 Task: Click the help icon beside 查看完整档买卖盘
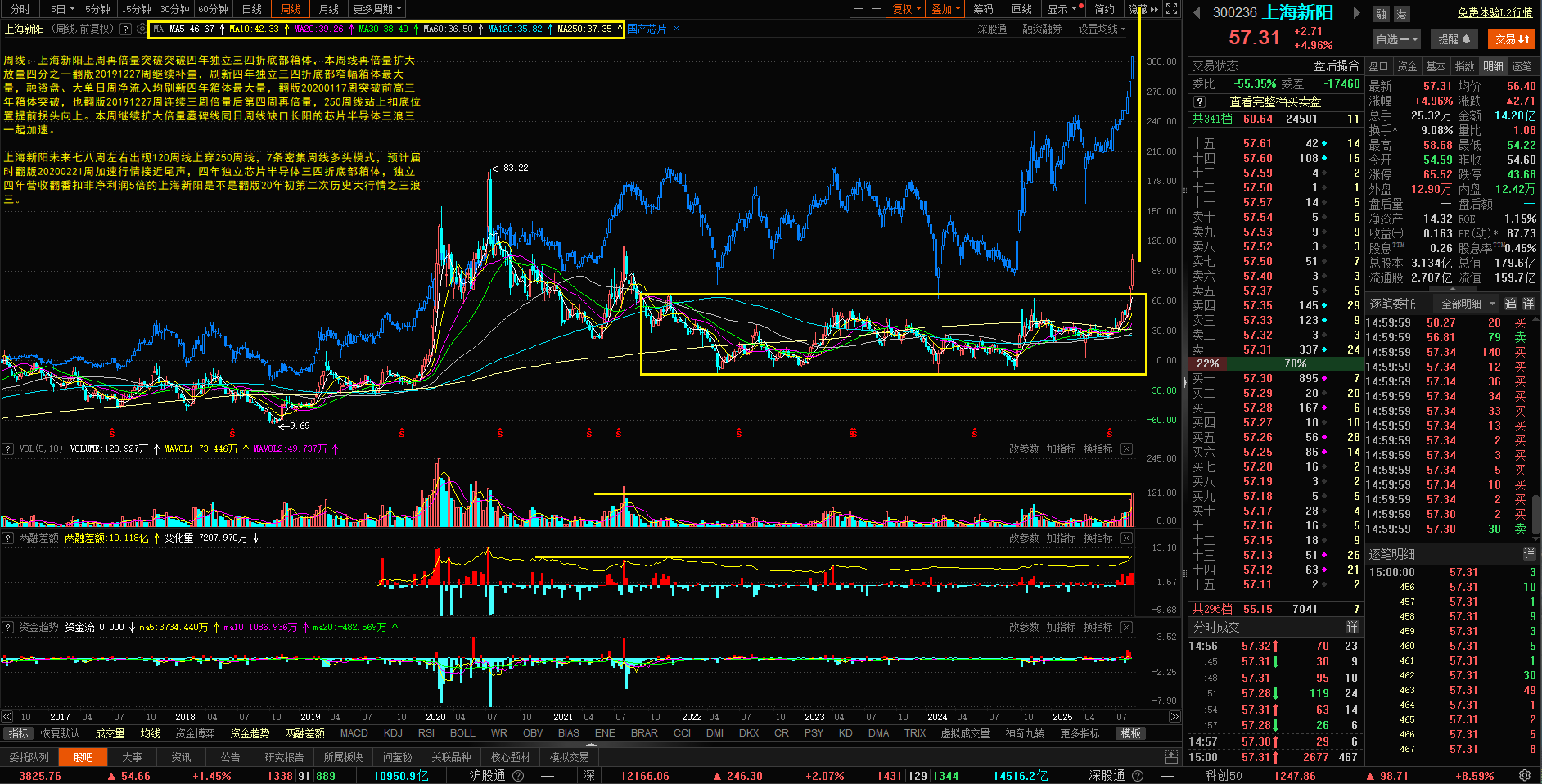1199,101
